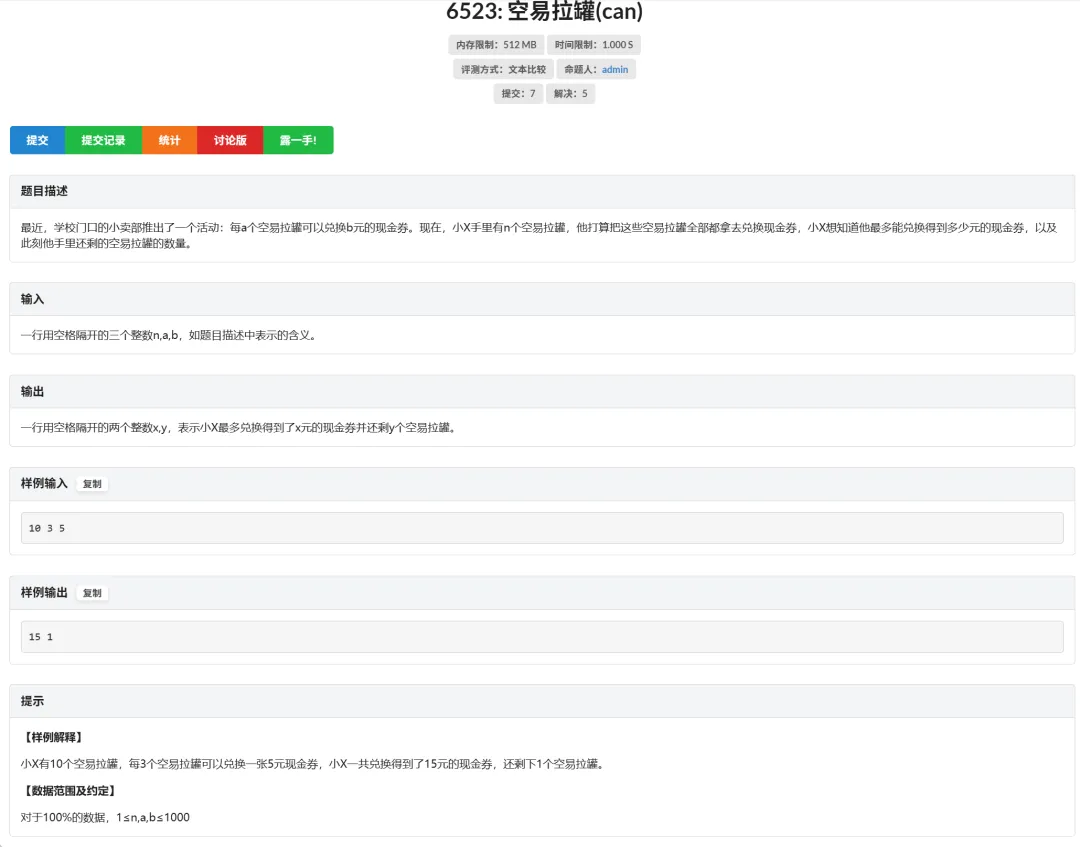Click the 提交 (Submit) button
Image resolution: width=1080 pixels, height=847 pixels.
[x=36, y=140]
